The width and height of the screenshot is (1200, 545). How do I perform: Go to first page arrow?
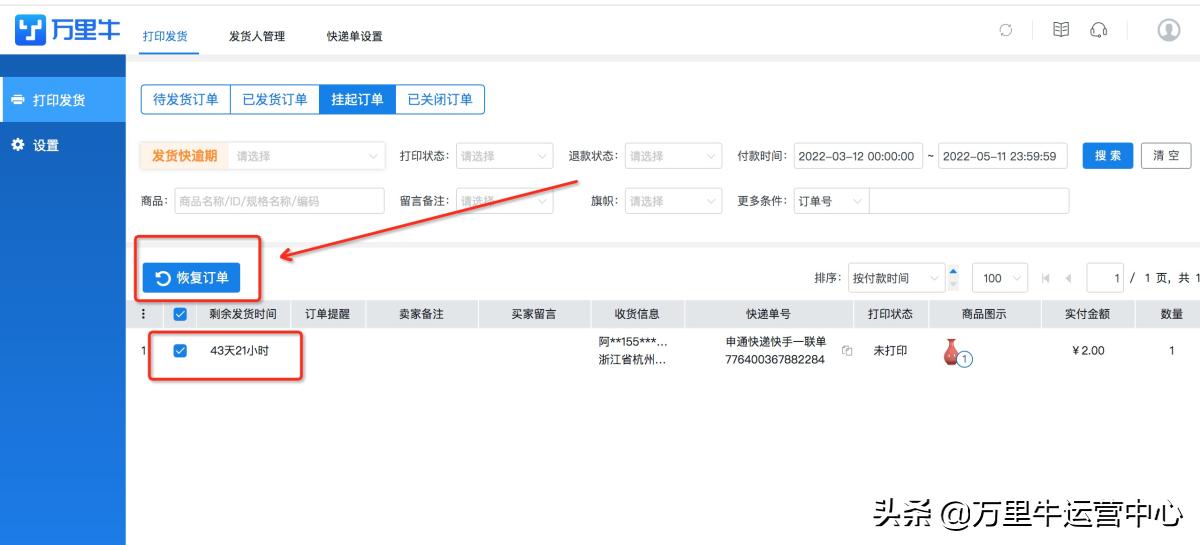click(x=1045, y=278)
